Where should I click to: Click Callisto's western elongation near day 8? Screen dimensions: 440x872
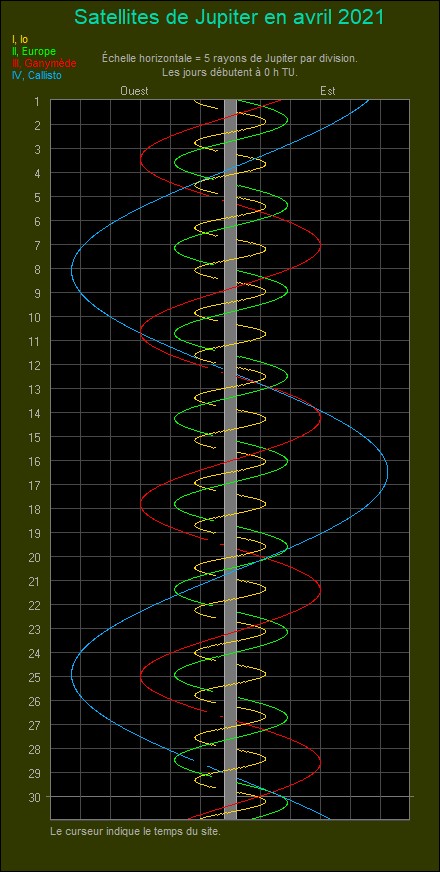(x=72, y=270)
